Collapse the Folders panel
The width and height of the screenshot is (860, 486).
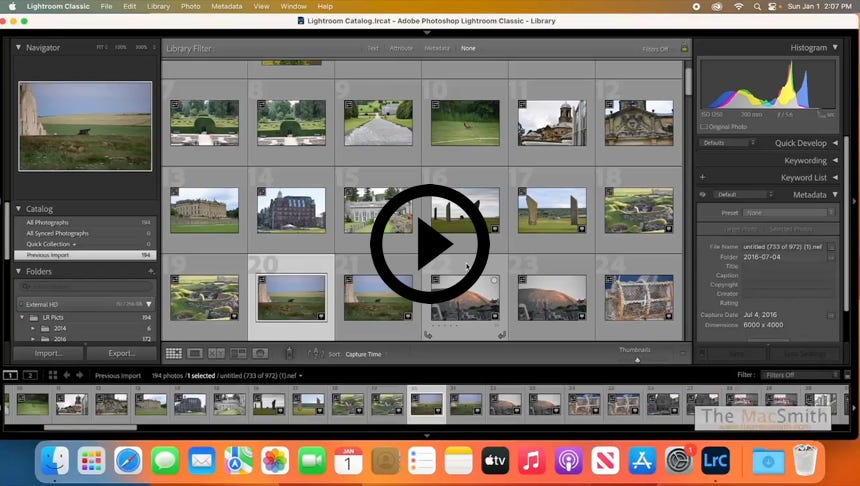18,271
